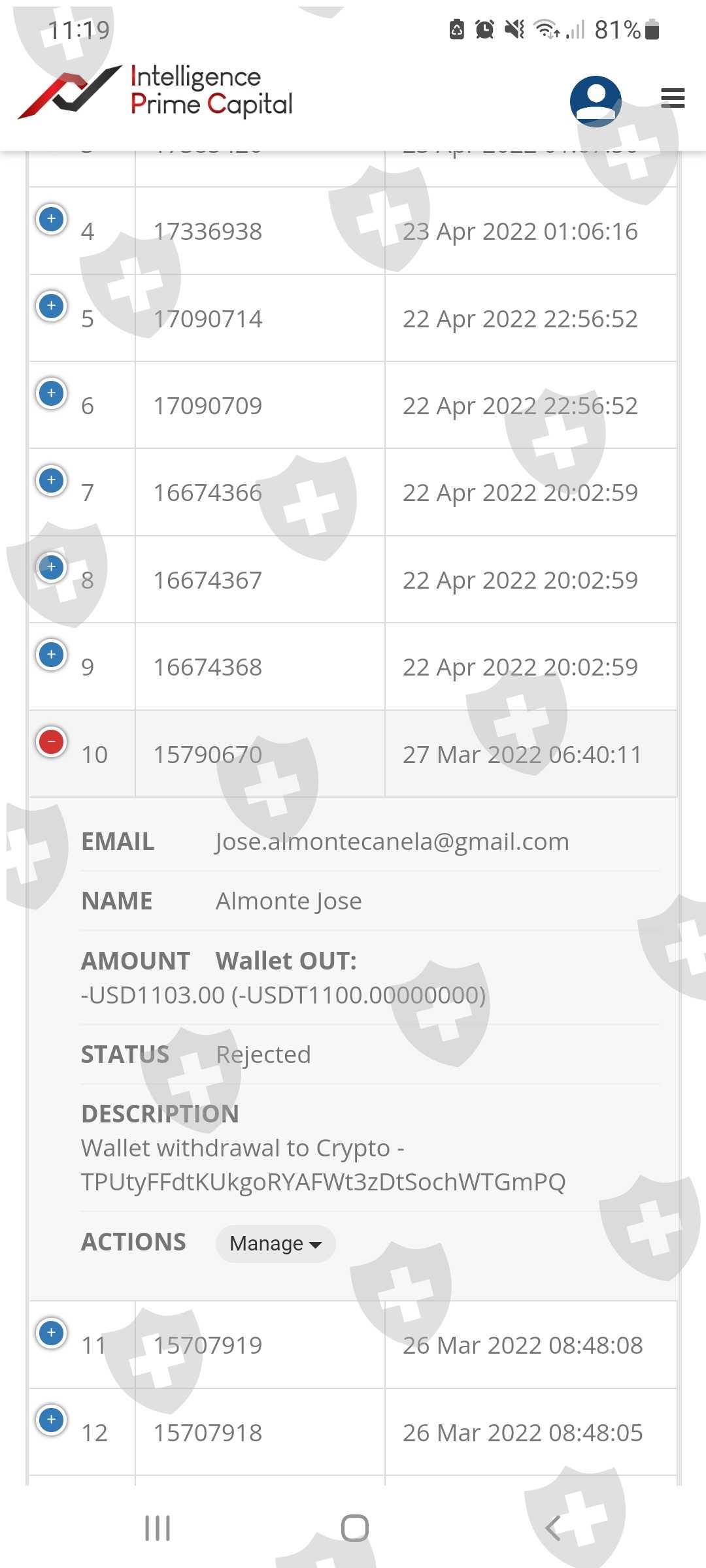
Task: Select transaction ID 16674366
Action: coord(208,493)
